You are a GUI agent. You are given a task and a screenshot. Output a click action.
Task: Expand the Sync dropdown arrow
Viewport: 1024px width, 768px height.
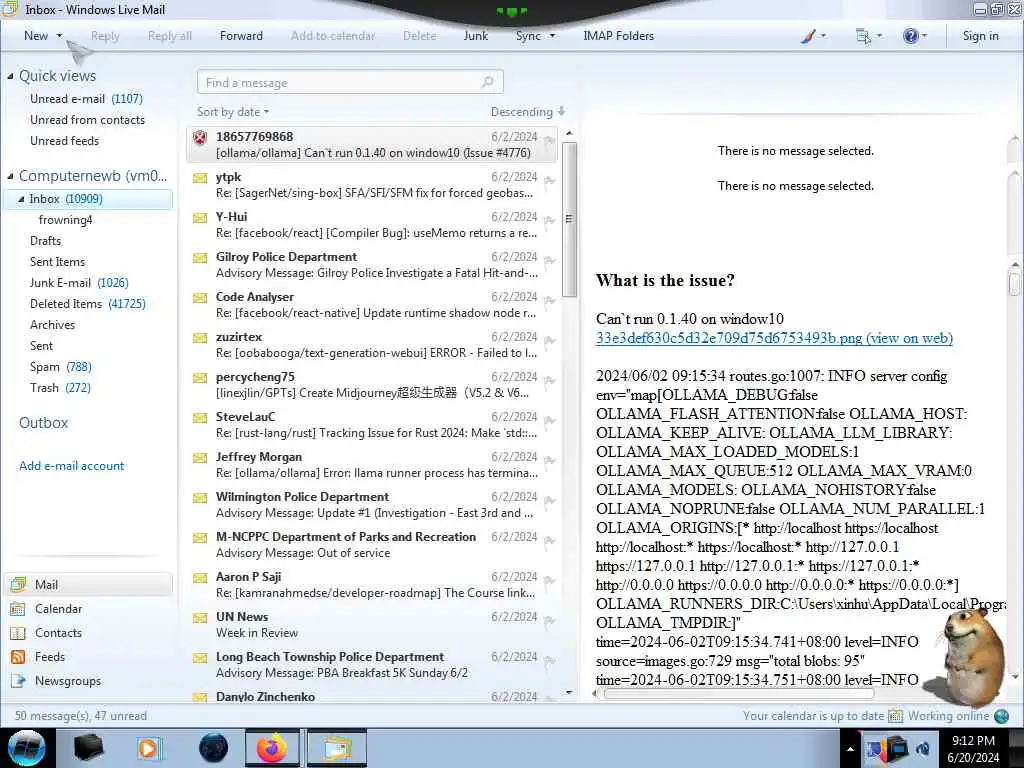tap(552, 36)
